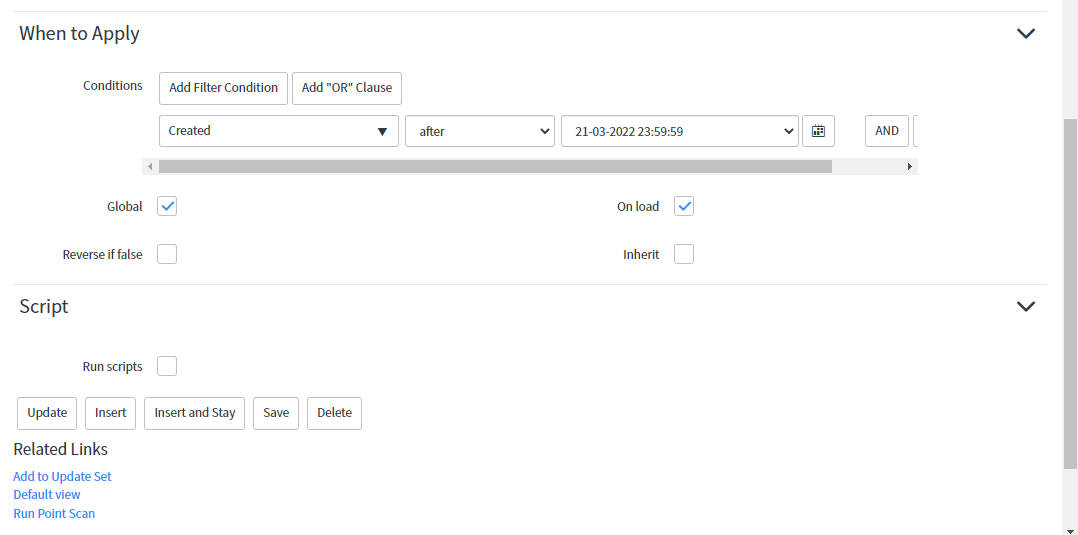Screen dimensions: 1078x535
Task: Collapse the When to Apply section chevron
Action: pos(1026,33)
